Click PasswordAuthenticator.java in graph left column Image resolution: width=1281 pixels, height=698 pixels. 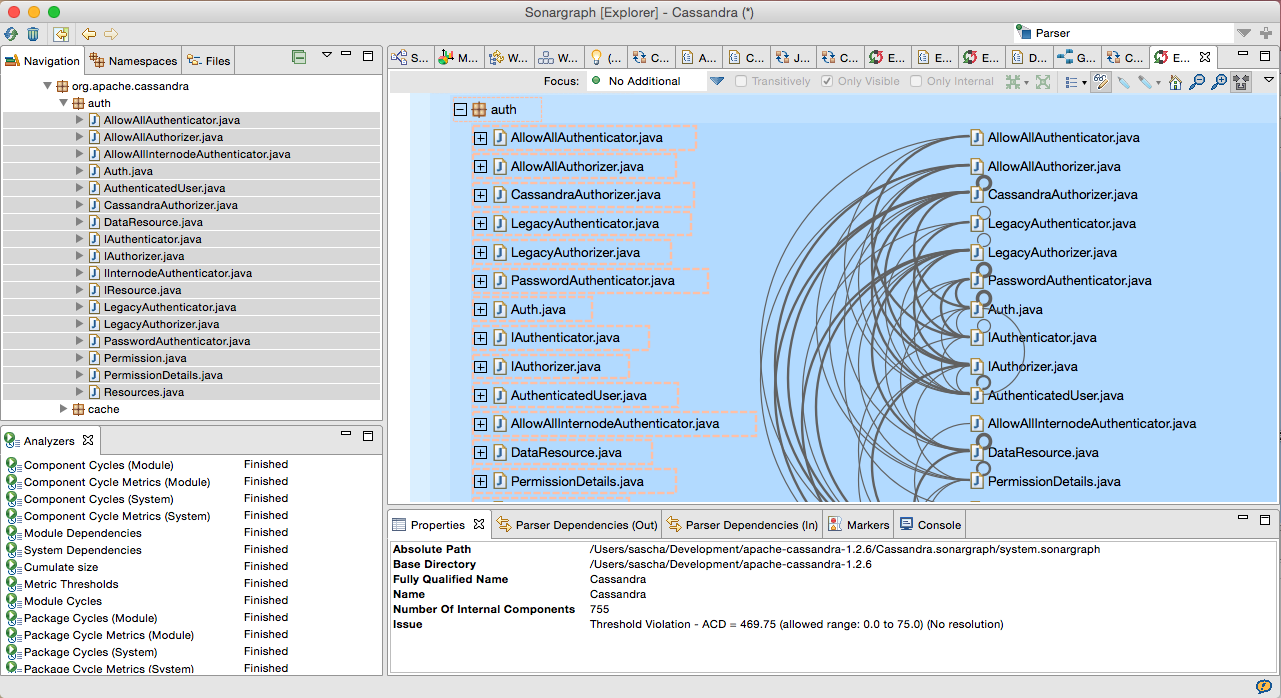click(x=592, y=281)
